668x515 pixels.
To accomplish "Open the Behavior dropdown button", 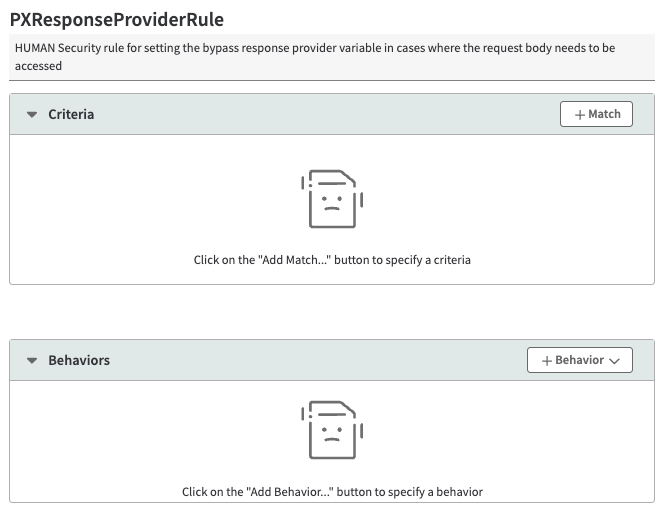I will (580, 360).
